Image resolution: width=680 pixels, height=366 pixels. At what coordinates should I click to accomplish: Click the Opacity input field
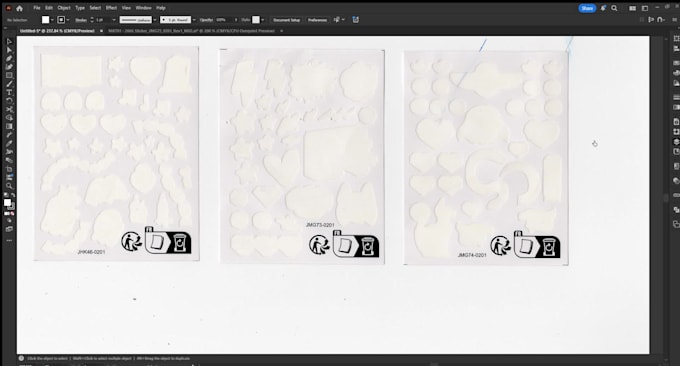pos(223,20)
